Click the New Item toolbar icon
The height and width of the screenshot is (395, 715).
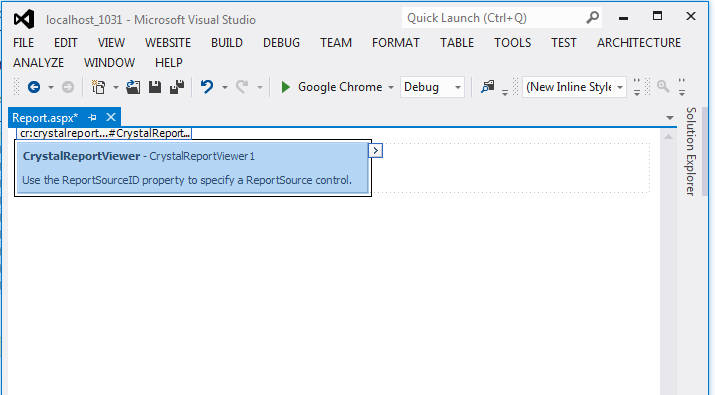98,87
